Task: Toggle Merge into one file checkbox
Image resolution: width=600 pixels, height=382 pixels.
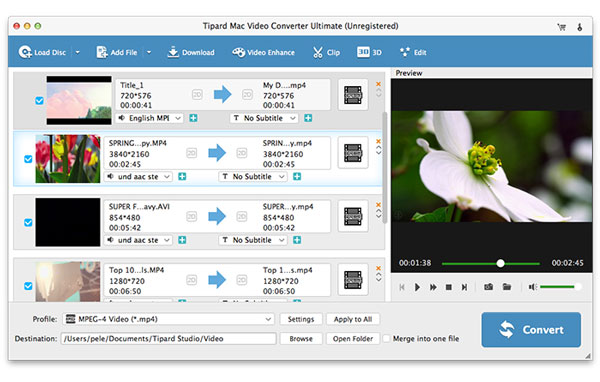Action: tap(386, 339)
